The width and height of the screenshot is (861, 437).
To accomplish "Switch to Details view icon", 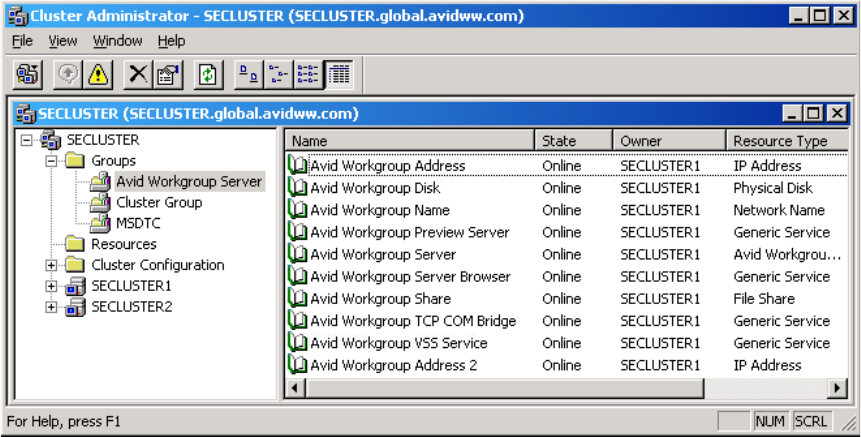I will click(x=339, y=74).
